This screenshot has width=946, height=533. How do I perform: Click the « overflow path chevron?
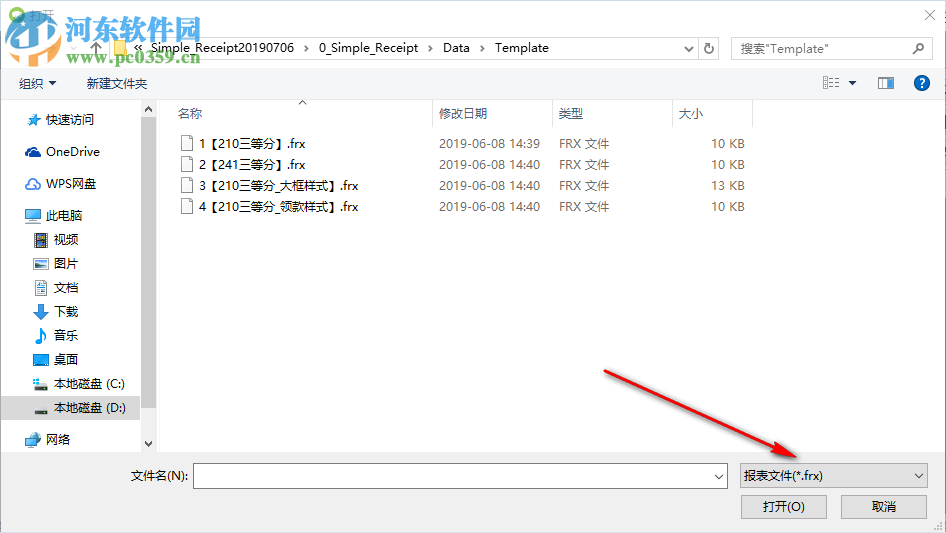coord(138,48)
